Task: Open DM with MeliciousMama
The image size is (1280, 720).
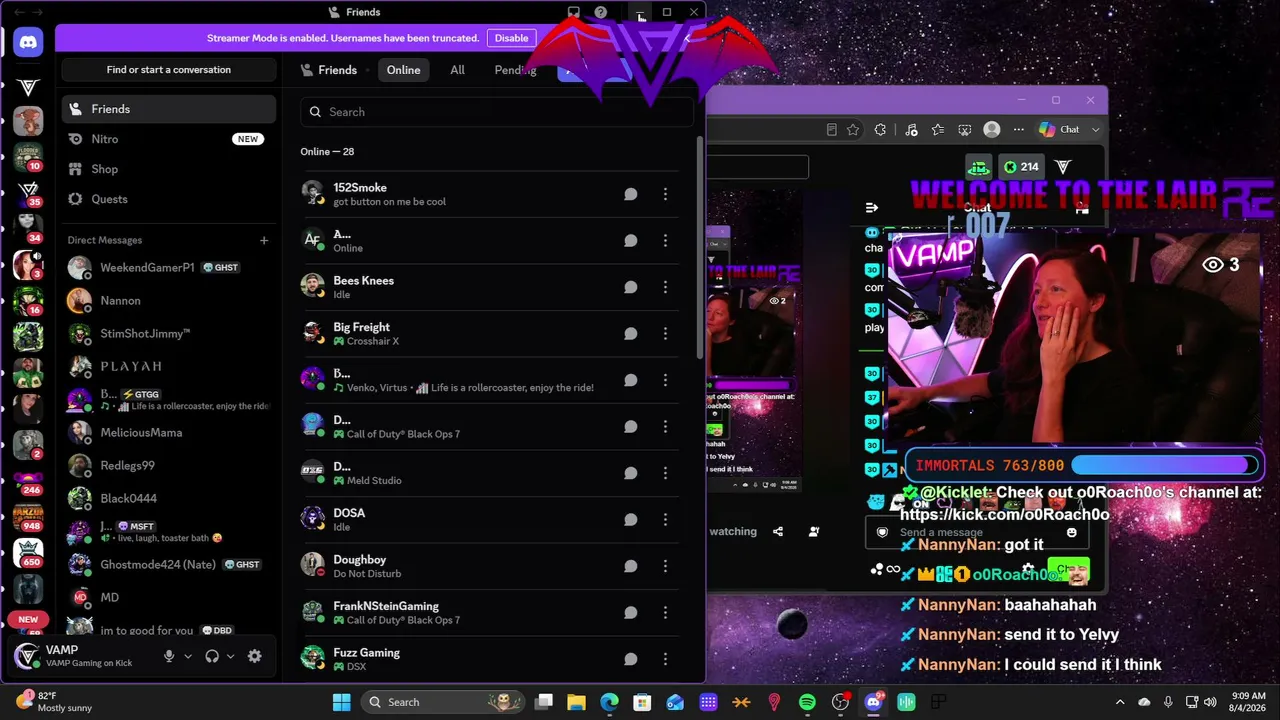Action: click(168, 433)
